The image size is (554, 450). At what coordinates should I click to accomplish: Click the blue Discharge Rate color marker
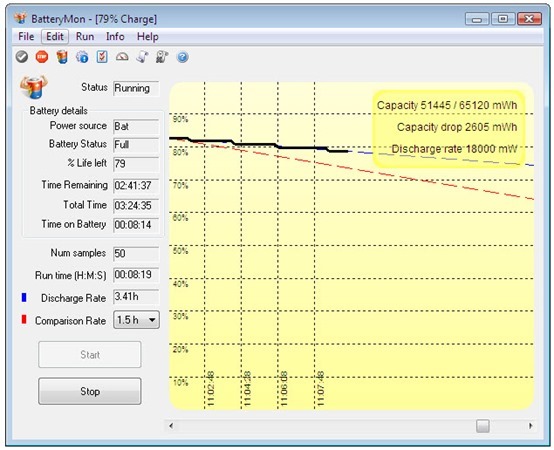click(24, 297)
